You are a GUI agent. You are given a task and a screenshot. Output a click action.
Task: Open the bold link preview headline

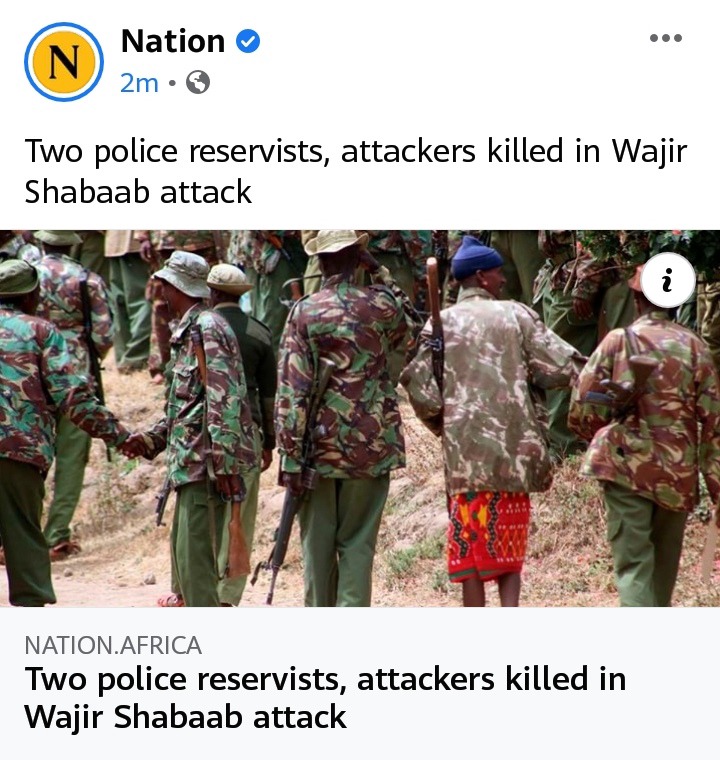click(x=325, y=697)
